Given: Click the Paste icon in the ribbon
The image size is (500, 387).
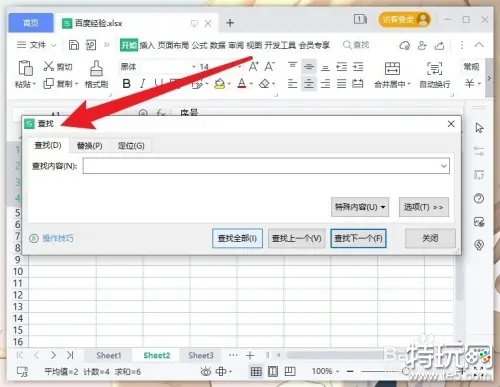Looking at the screenshot, I should point(25,68).
